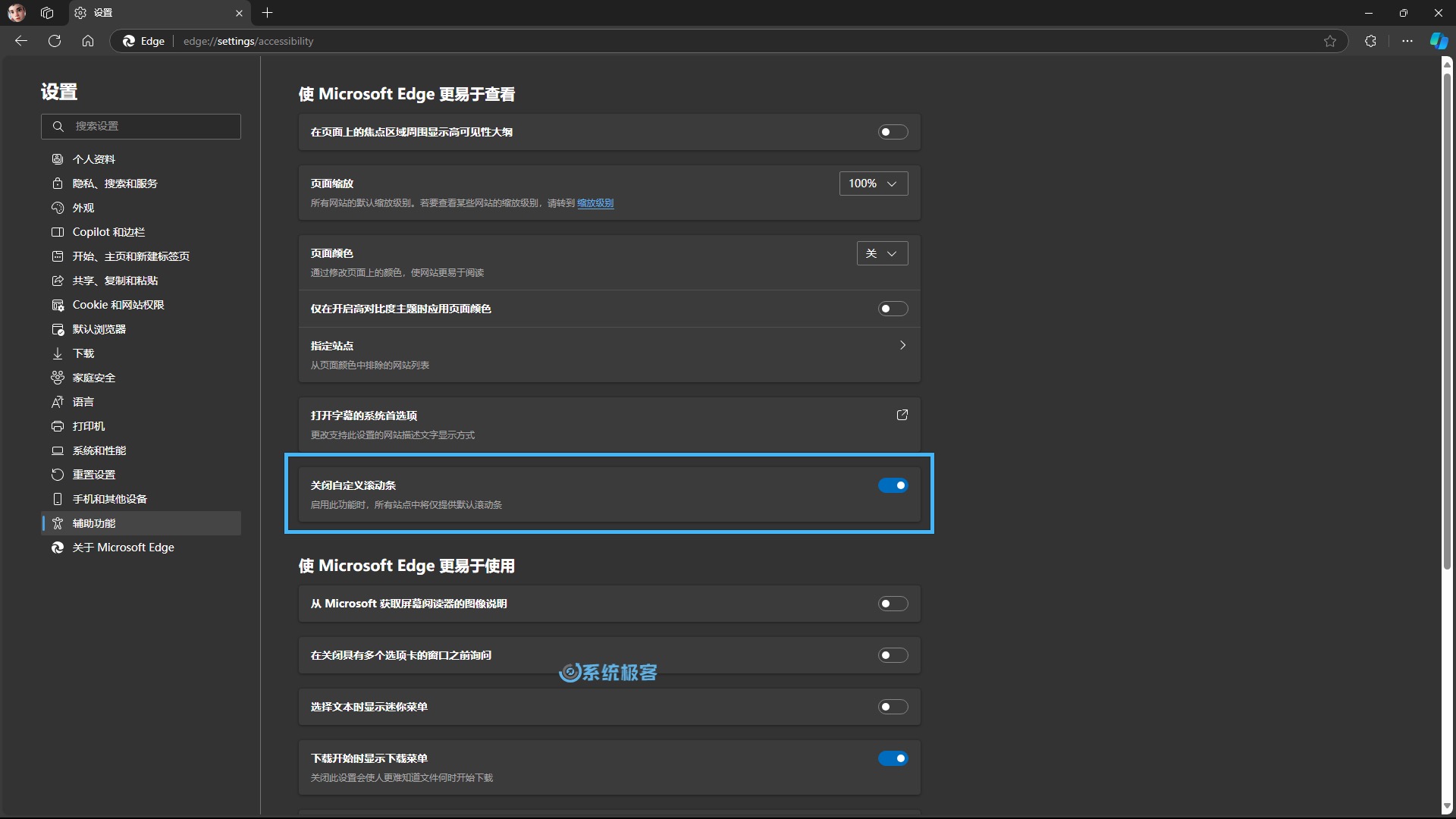Image resolution: width=1456 pixels, height=819 pixels.
Task: Go to the home page icon
Action: [x=88, y=41]
